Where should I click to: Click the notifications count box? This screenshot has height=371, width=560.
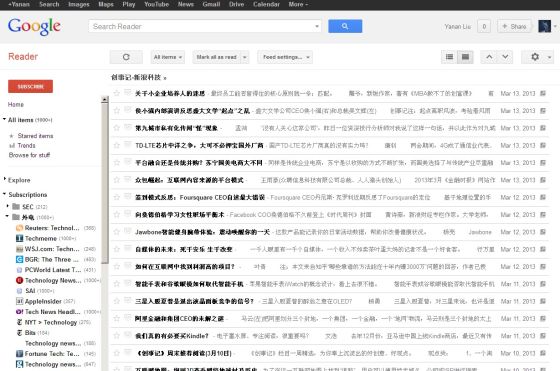click(x=484, y=26)
